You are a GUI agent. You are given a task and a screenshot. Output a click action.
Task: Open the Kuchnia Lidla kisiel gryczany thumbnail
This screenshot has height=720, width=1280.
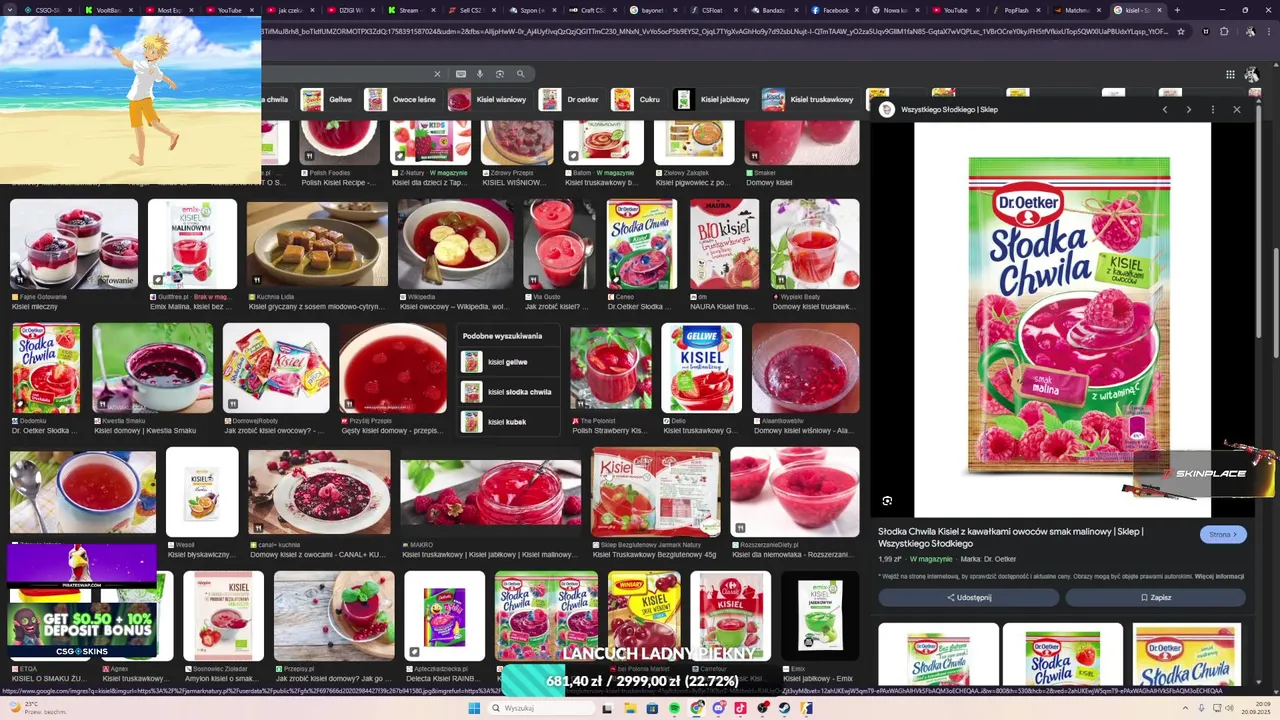coord(317,245)
